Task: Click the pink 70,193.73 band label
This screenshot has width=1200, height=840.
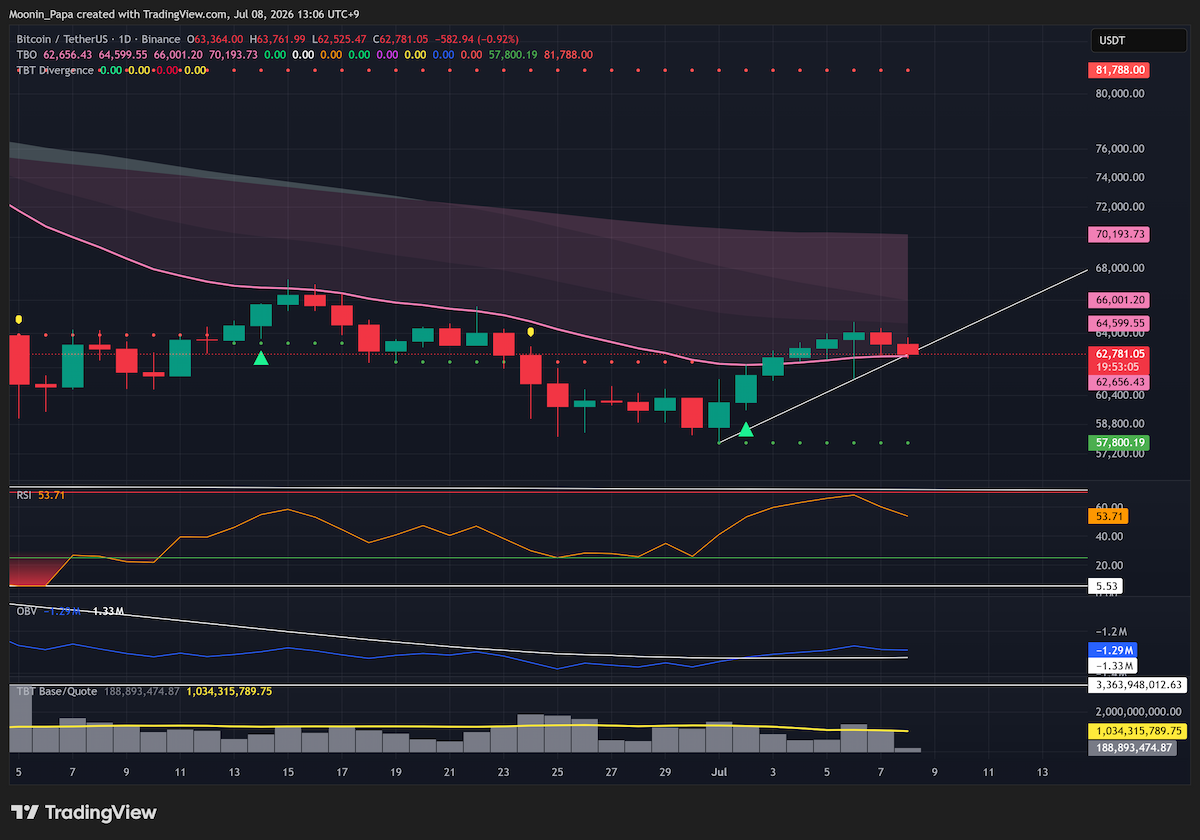Action: 1120,236
